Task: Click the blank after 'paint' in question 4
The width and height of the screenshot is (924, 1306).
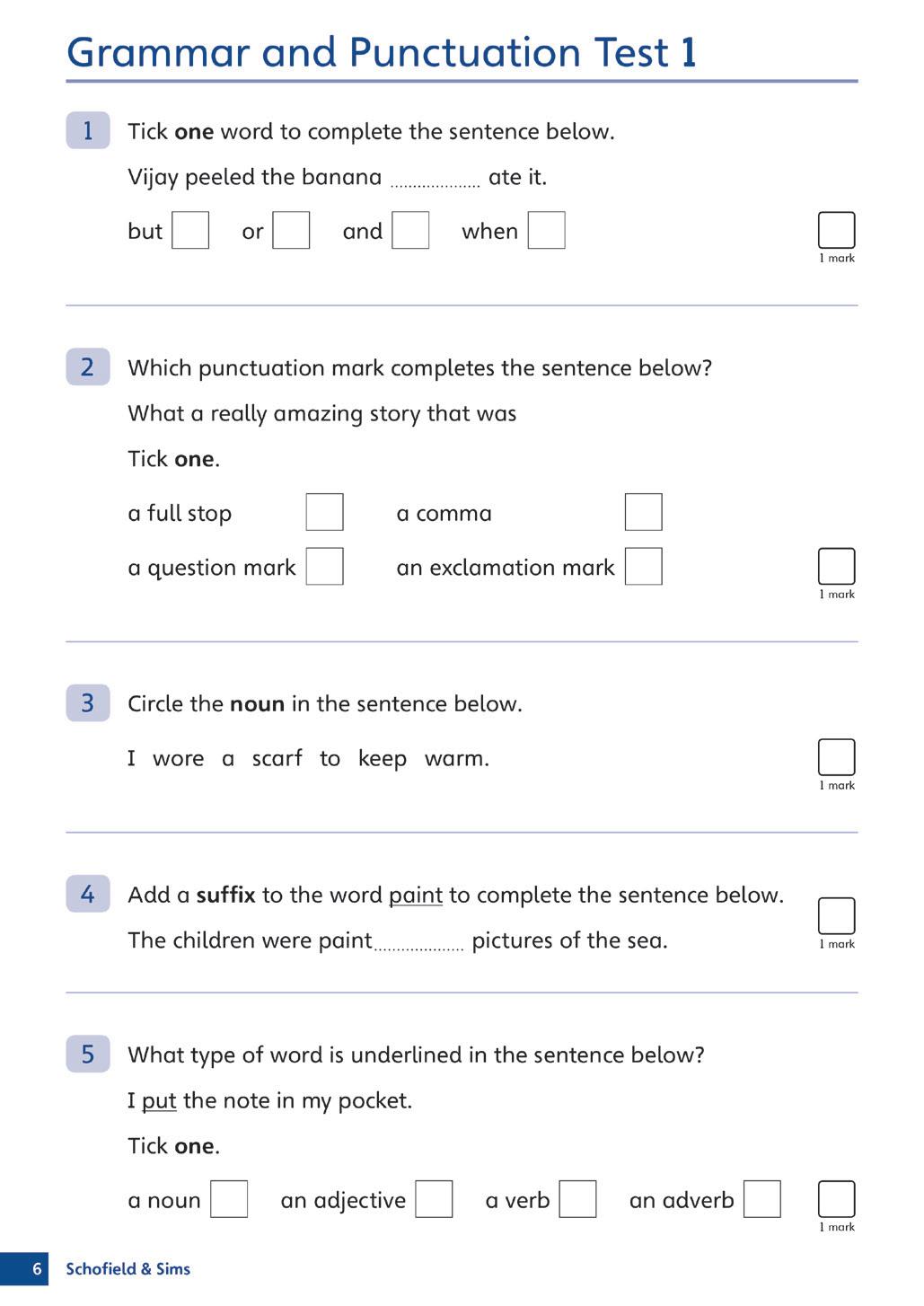Action: click(x=419, y=941)
